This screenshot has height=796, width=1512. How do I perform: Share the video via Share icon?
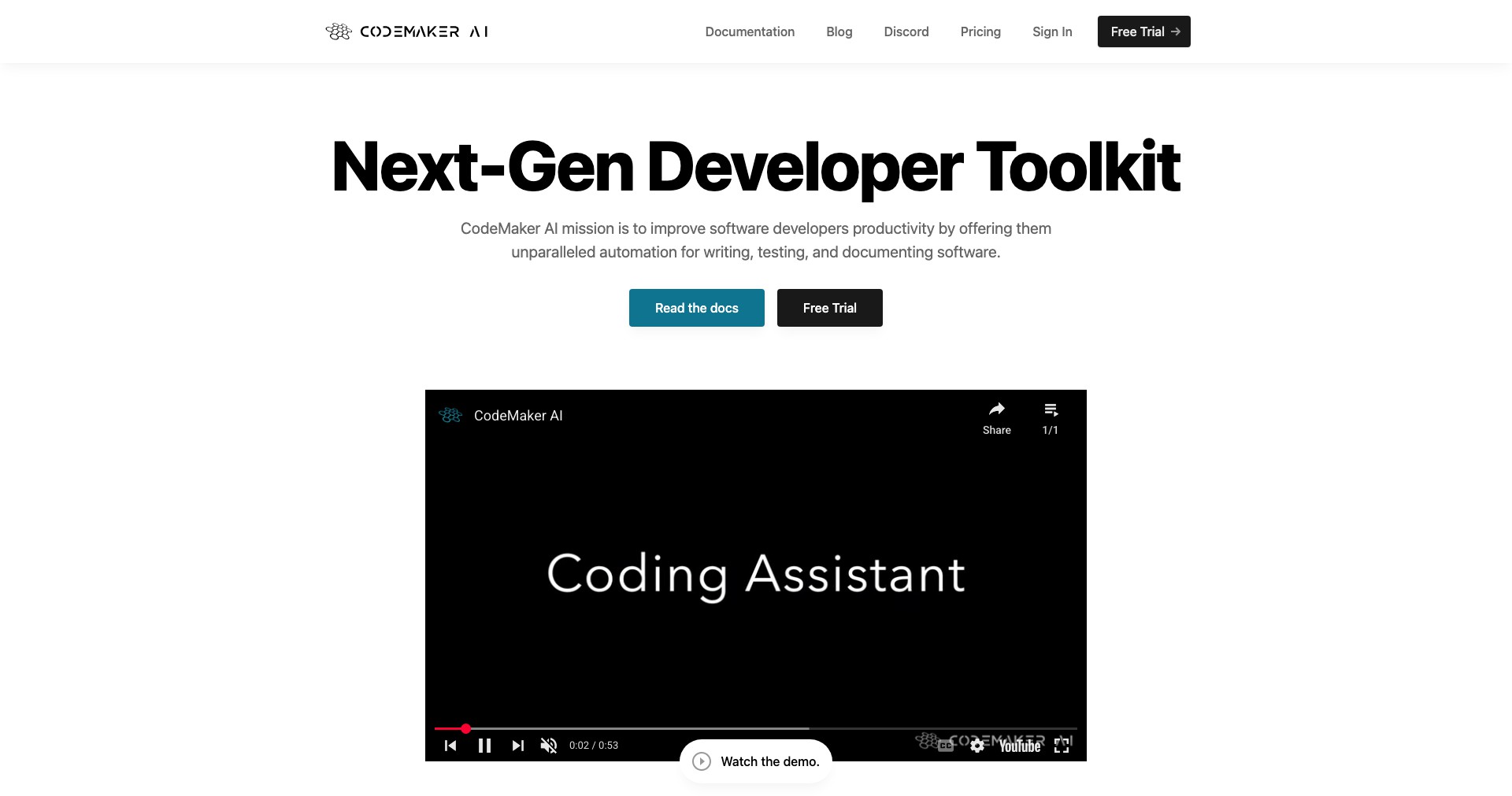(x=997, y=419)
